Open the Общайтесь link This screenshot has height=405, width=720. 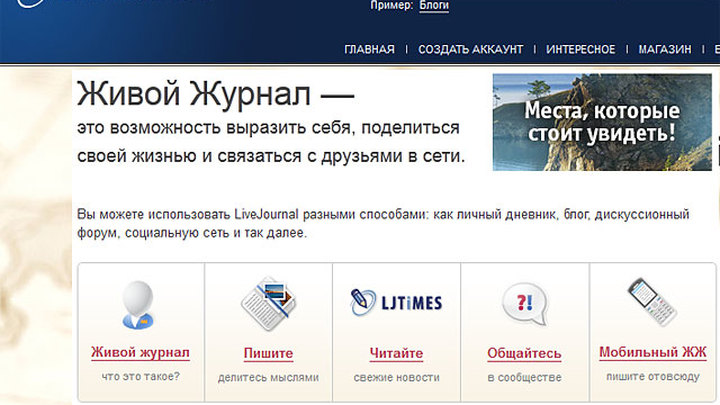(524, 354)
